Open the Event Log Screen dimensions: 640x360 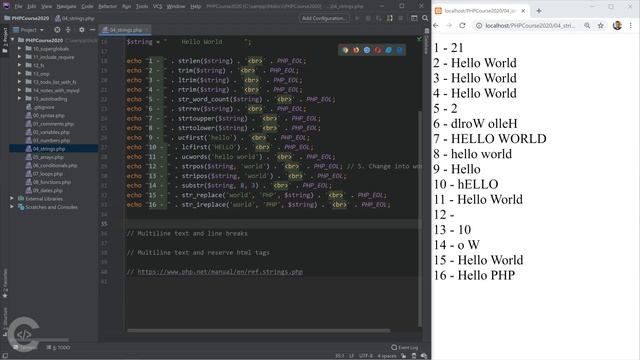point(405,347)
